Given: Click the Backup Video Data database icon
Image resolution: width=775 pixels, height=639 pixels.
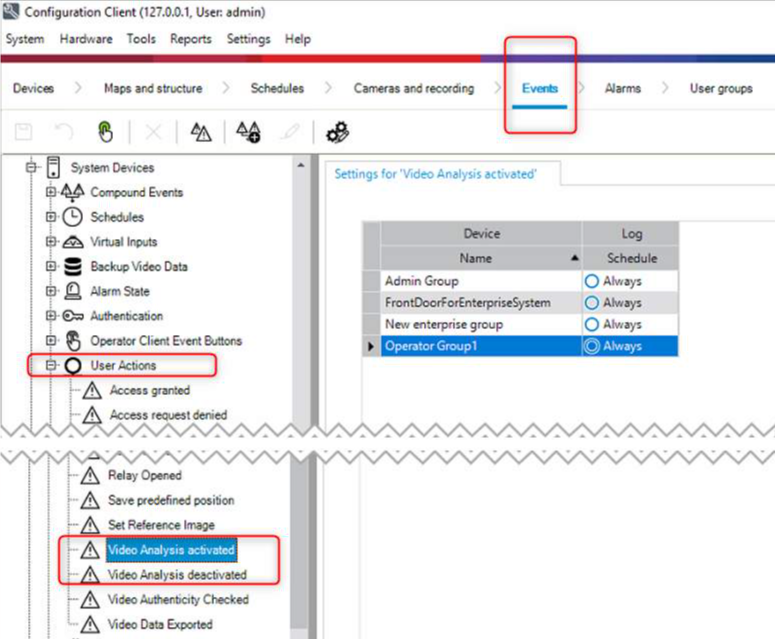Looking at the screenshot, I should pyautogui.click(x=73, y=267).
